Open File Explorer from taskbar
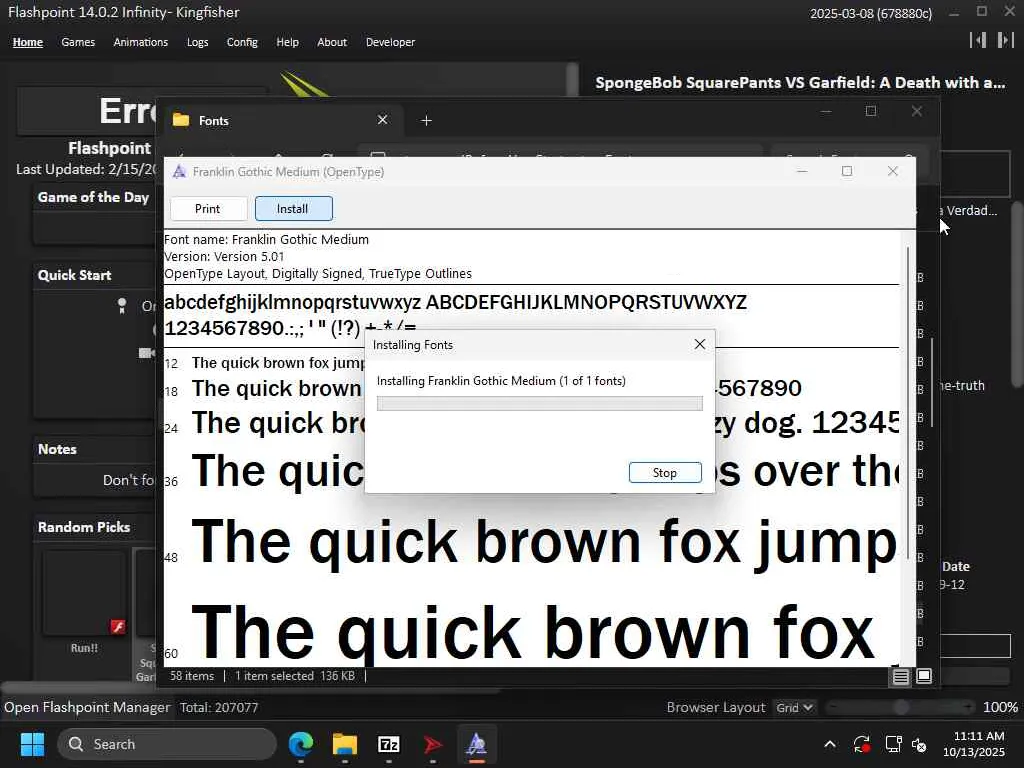The height and width of the screenshot is (768, 1024). coord(345,744)
